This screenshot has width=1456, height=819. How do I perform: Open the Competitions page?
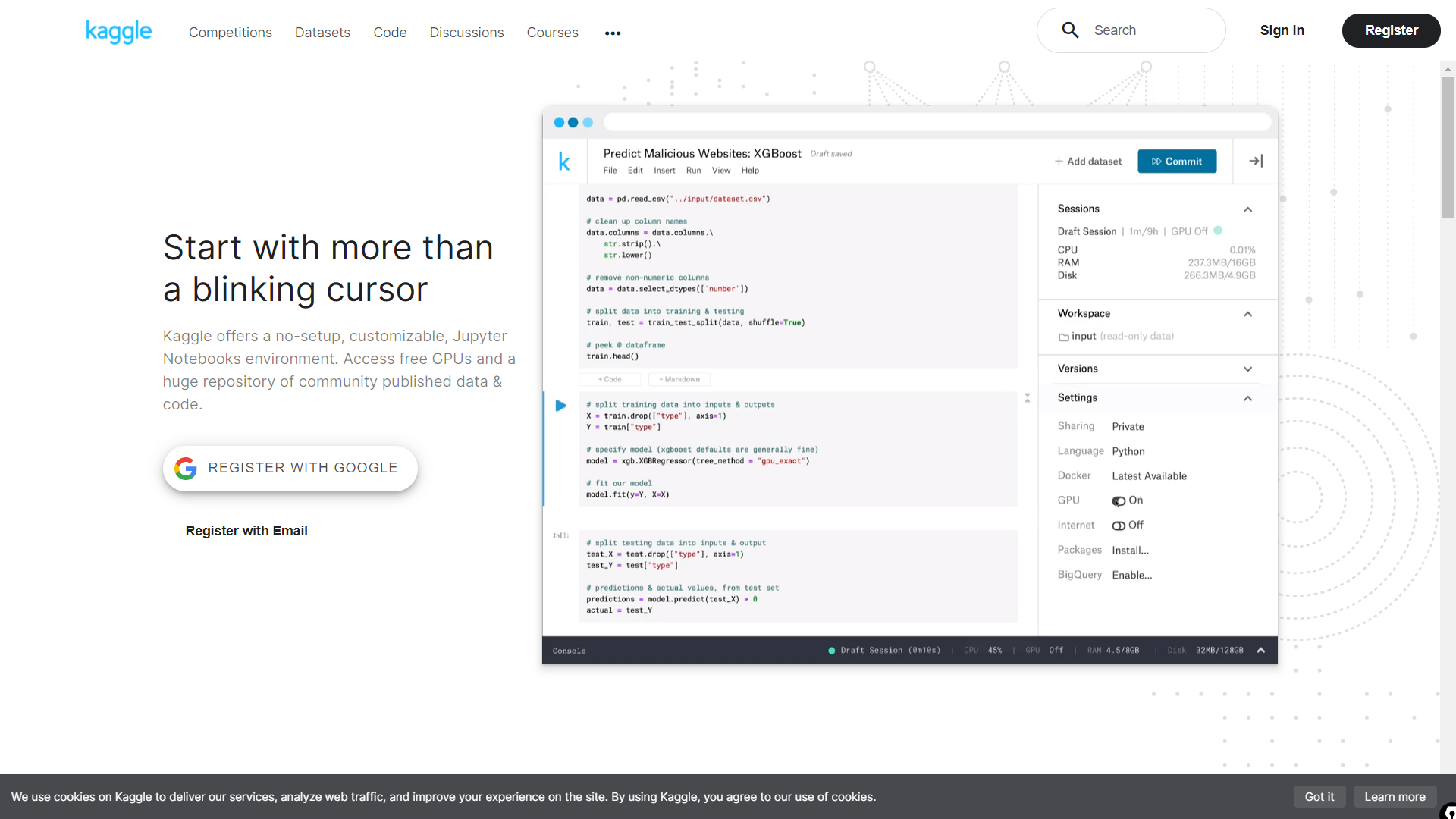231,33
